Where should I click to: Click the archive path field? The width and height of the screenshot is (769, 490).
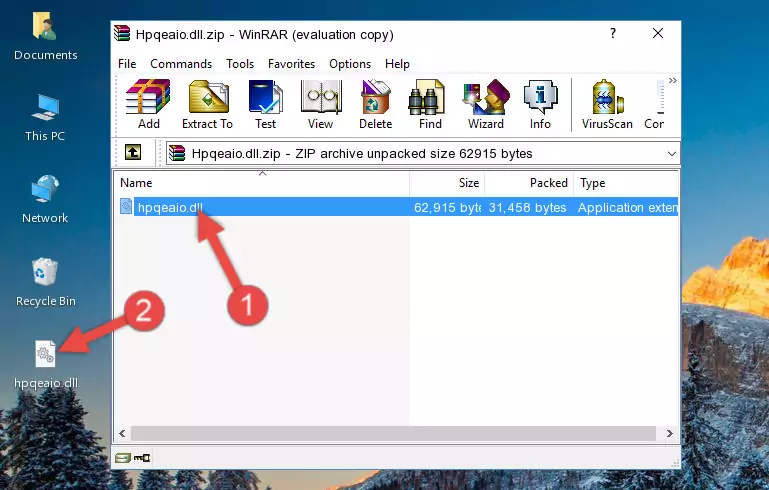tap(423, 154)
